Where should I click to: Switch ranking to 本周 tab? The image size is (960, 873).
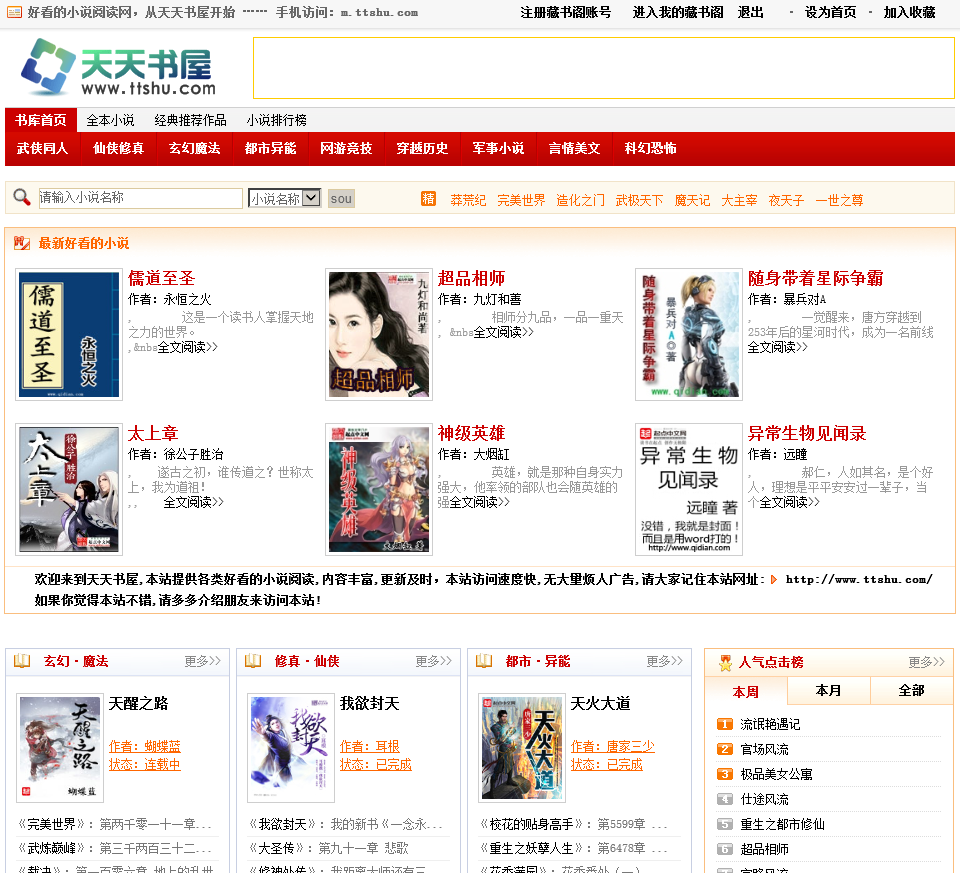pyautogui.click(x=746, y=692)
